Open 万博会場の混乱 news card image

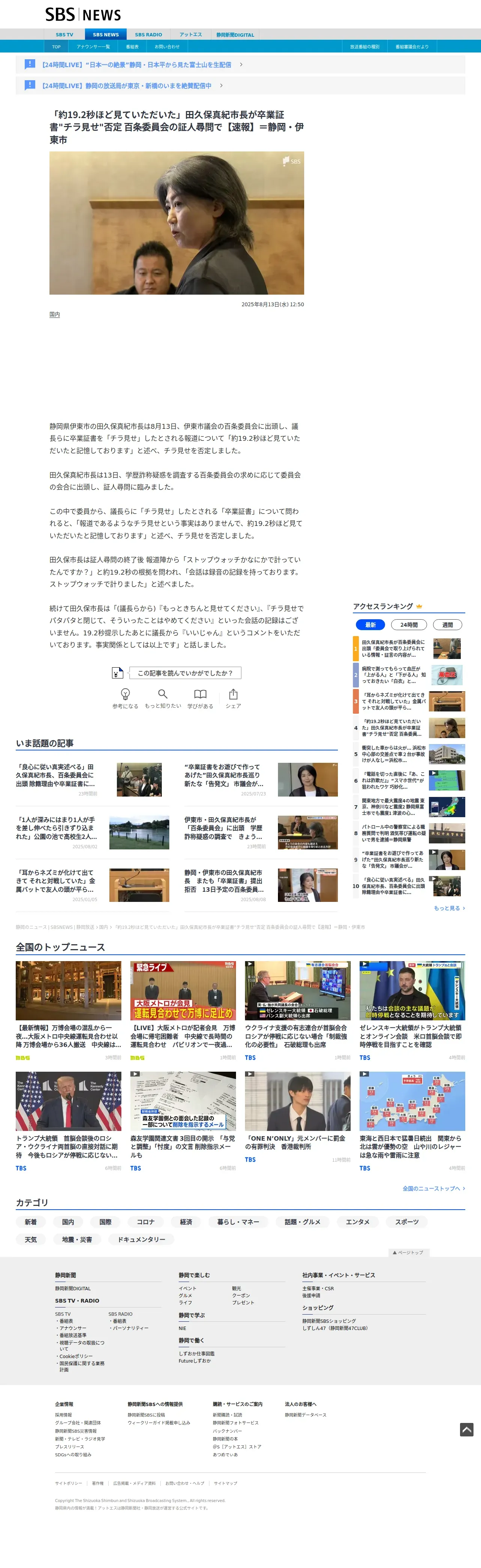pos(68,990)
